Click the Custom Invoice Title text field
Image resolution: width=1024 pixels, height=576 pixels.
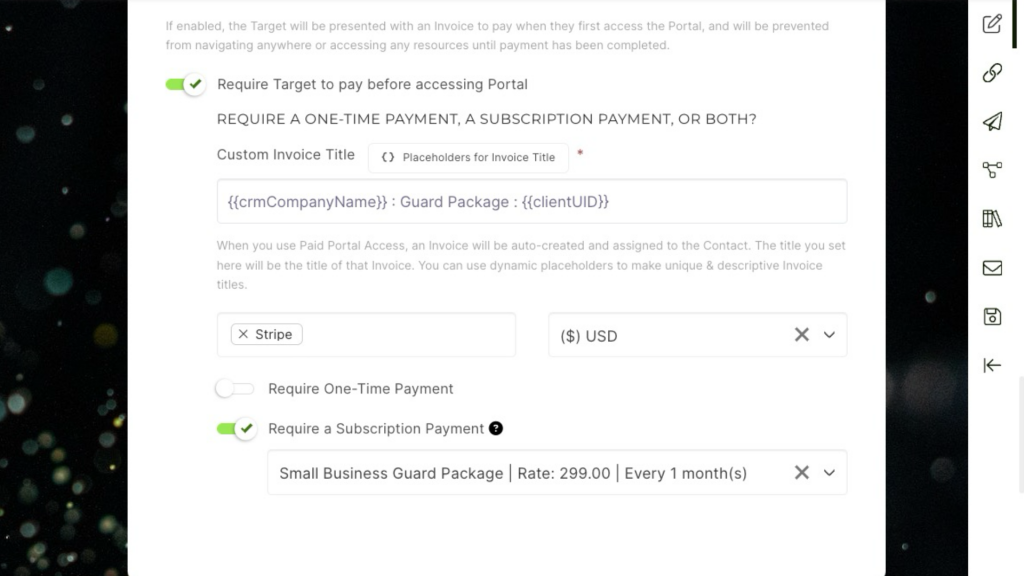tap(532, 202)
